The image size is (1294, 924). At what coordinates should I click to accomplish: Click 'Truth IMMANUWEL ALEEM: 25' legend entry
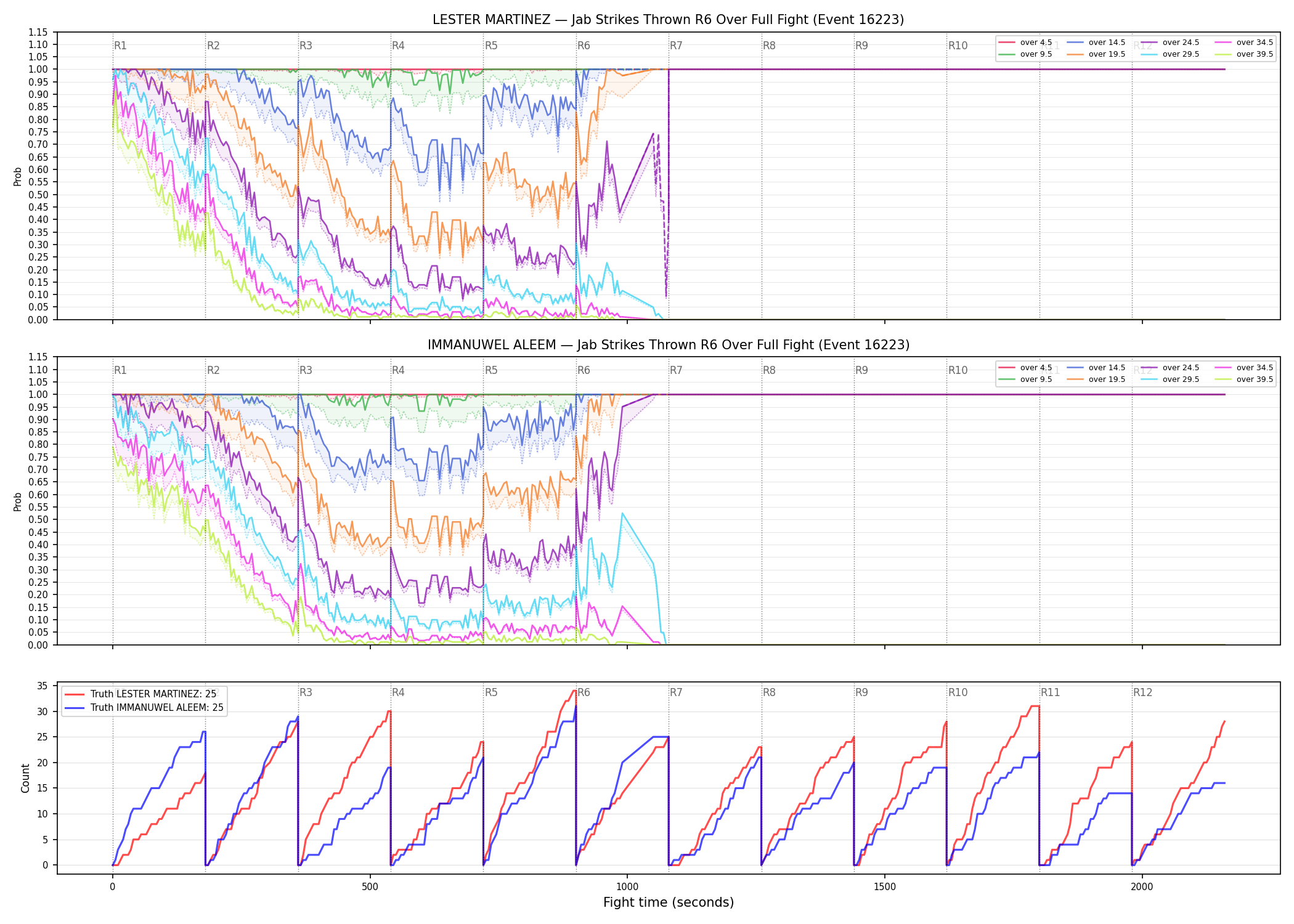click(144, 708)
